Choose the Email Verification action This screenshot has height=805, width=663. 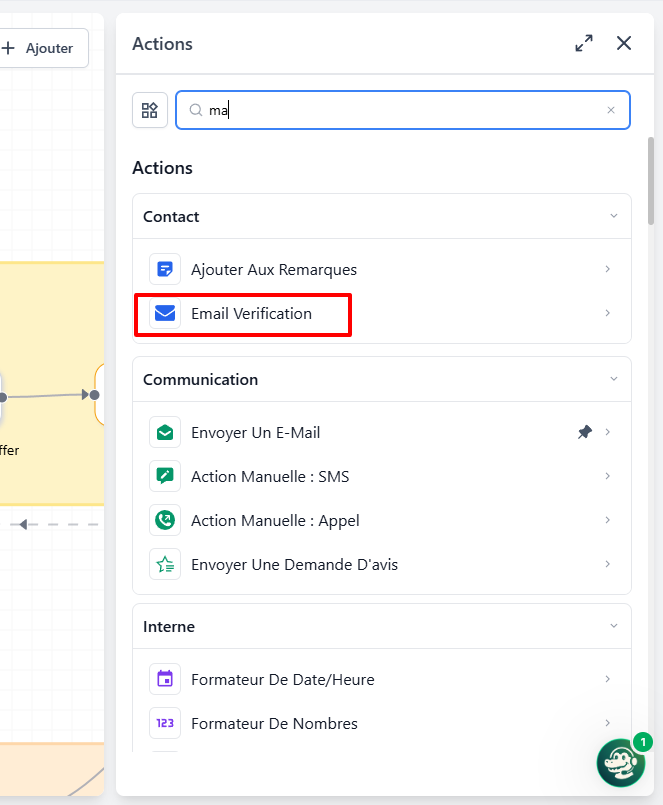(x=382, y=313)
